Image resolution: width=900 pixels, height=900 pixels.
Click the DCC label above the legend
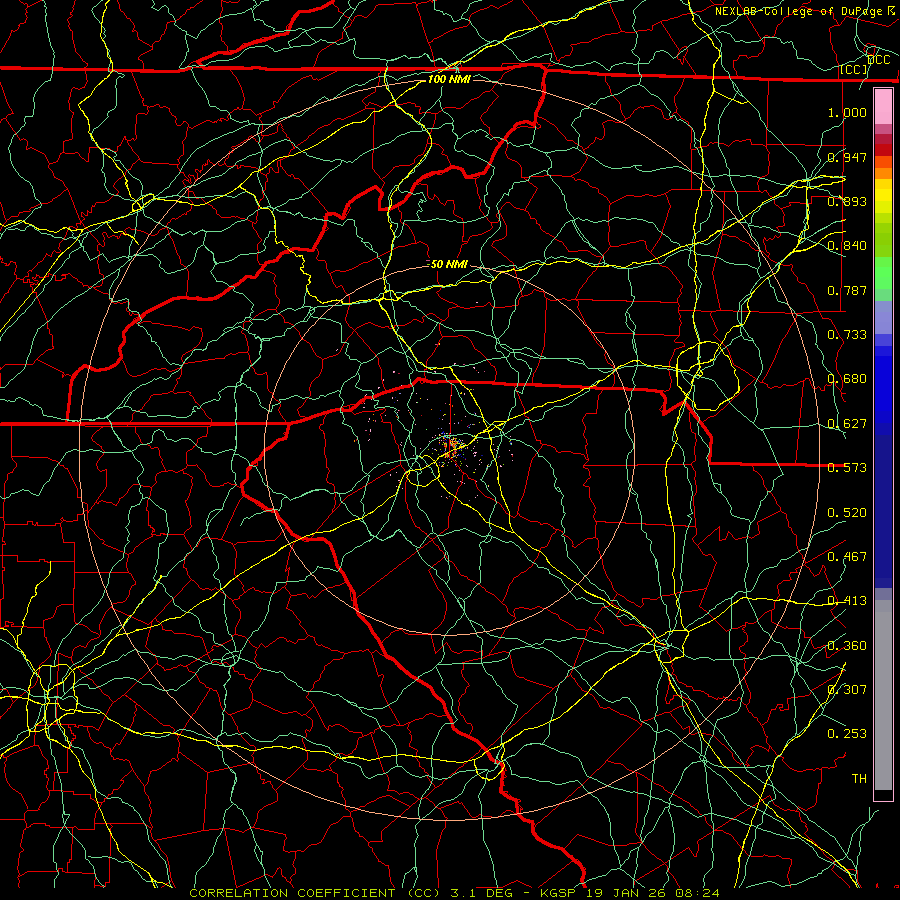(x=878, y=60)
